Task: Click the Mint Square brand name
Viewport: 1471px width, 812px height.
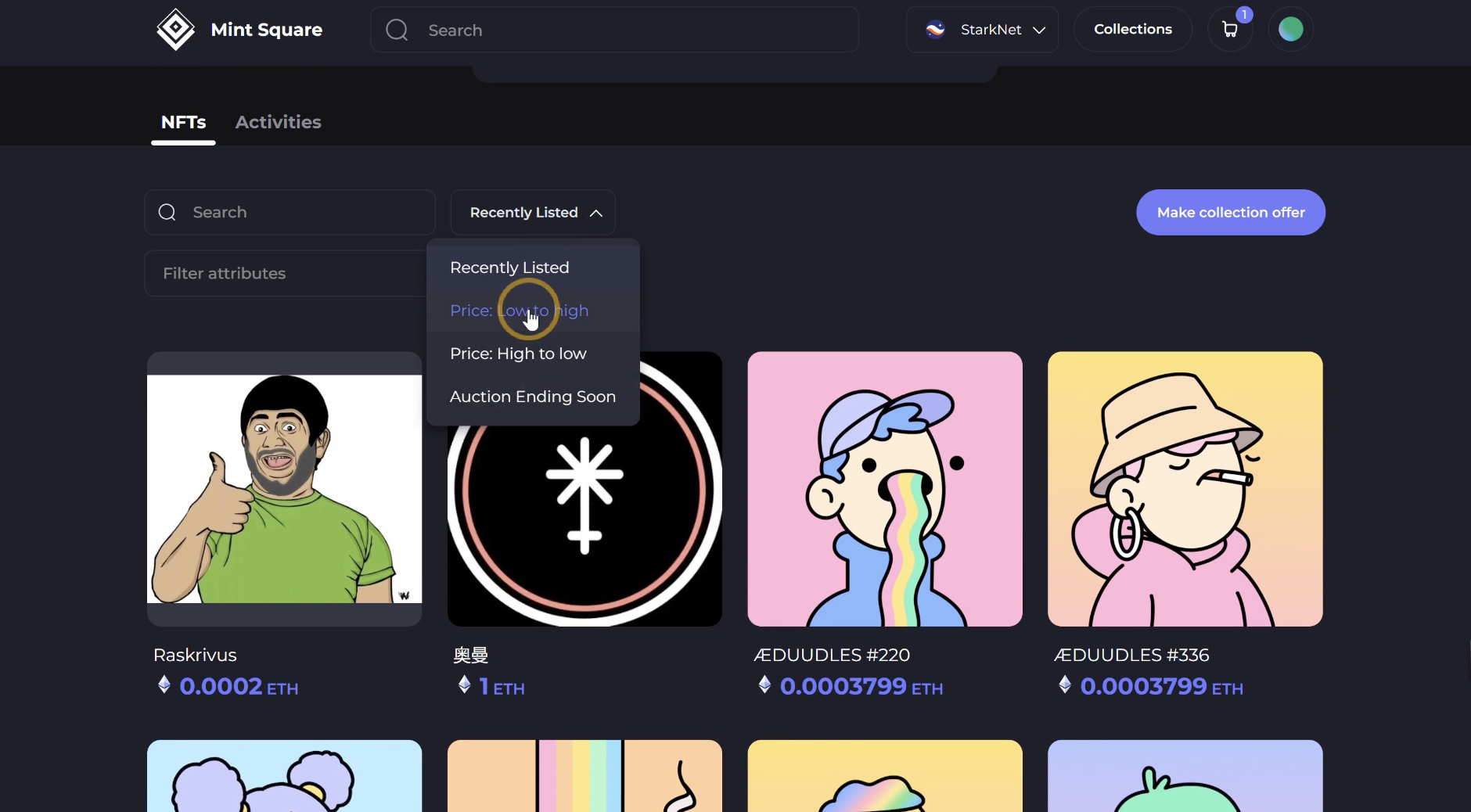Action: click(x=266, y=30)
